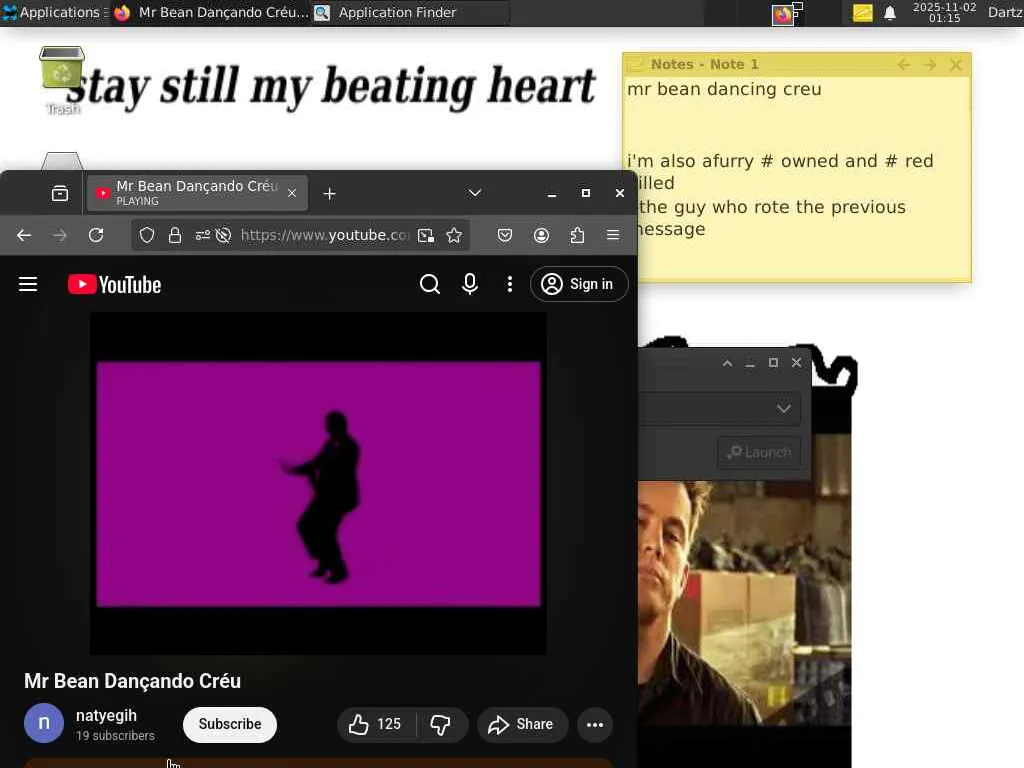Open the natyegih channel name link

point(106,716)
